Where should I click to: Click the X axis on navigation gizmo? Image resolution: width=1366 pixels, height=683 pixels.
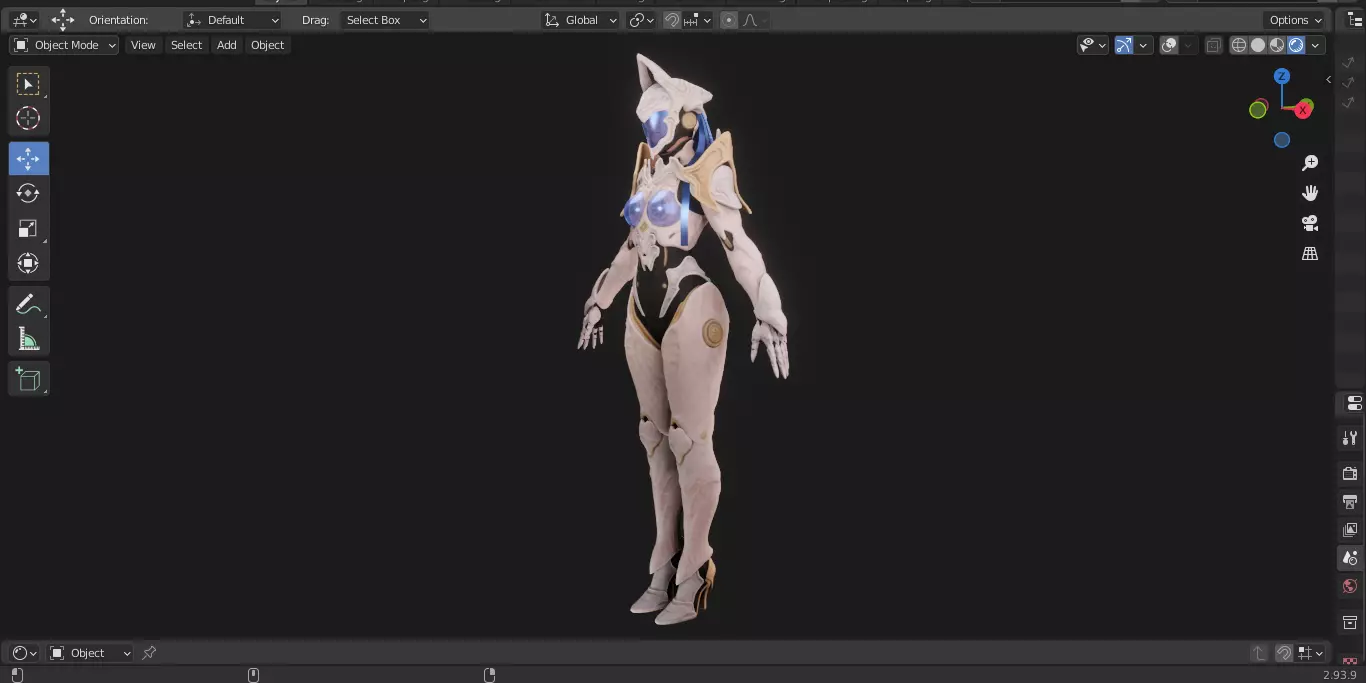click(x=1303, y=110)
